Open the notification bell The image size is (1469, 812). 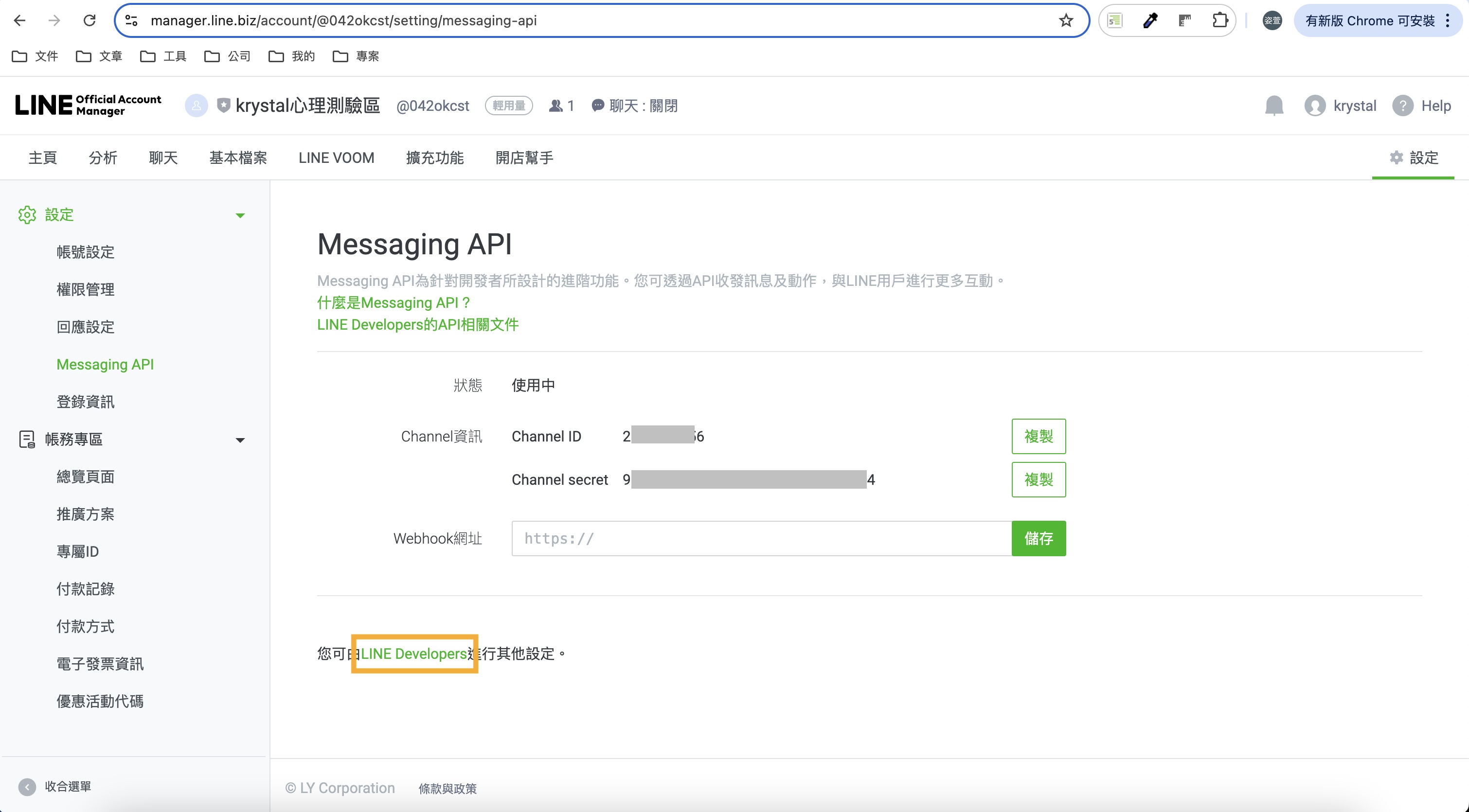click(1274, 106)
